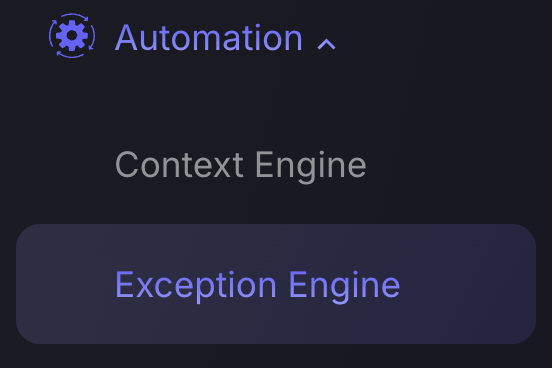
Task: Select the Exception Engine menu item
Action: (x=276, y=284)
